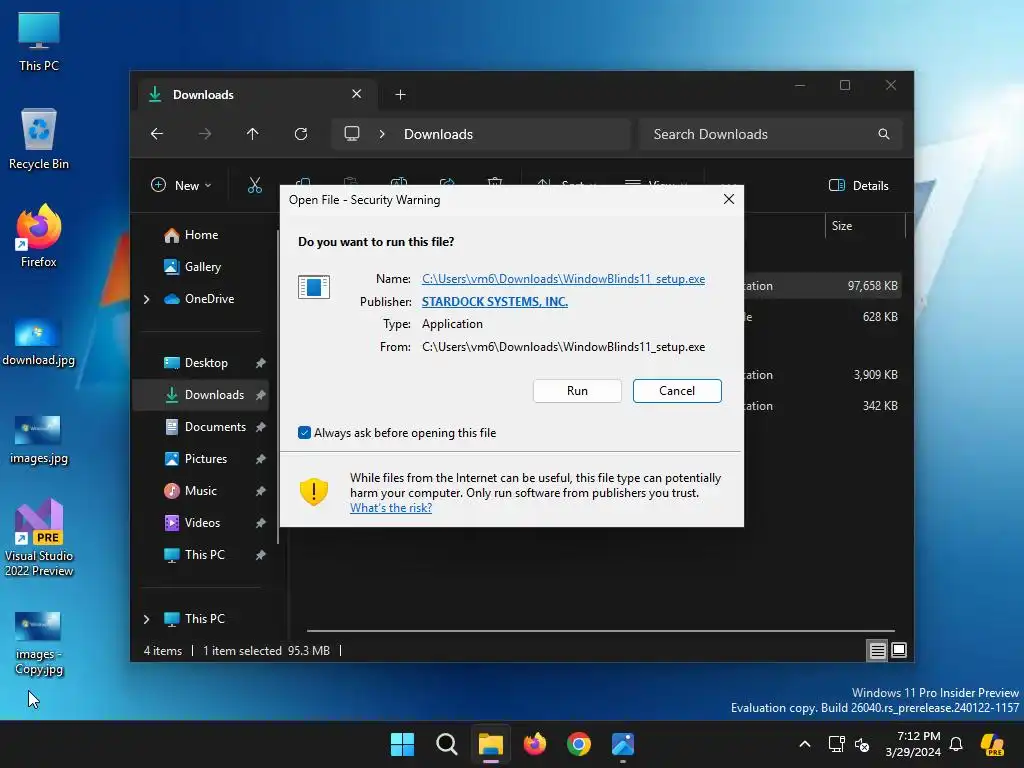Click the chevron before Downloads in address bar
1024x768 pixels.
(382, 134)
